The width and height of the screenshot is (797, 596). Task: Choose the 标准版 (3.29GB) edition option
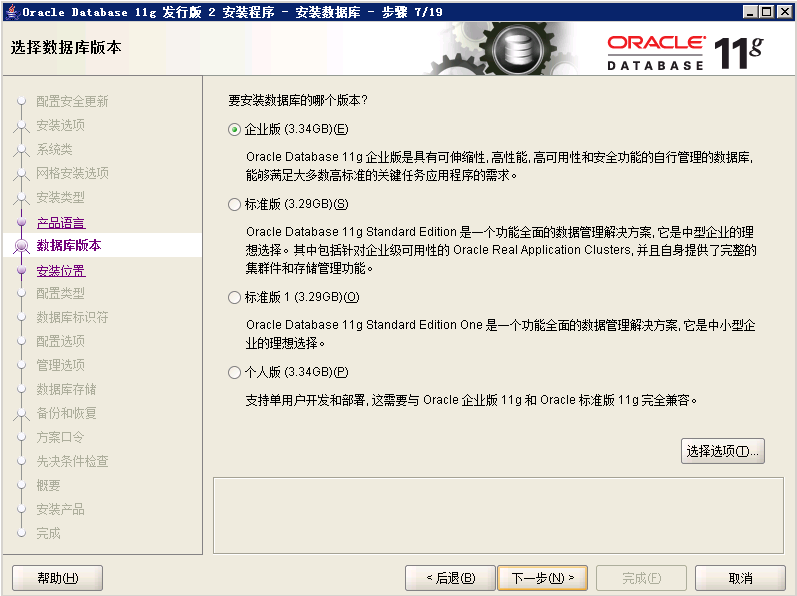coord(234,204)
